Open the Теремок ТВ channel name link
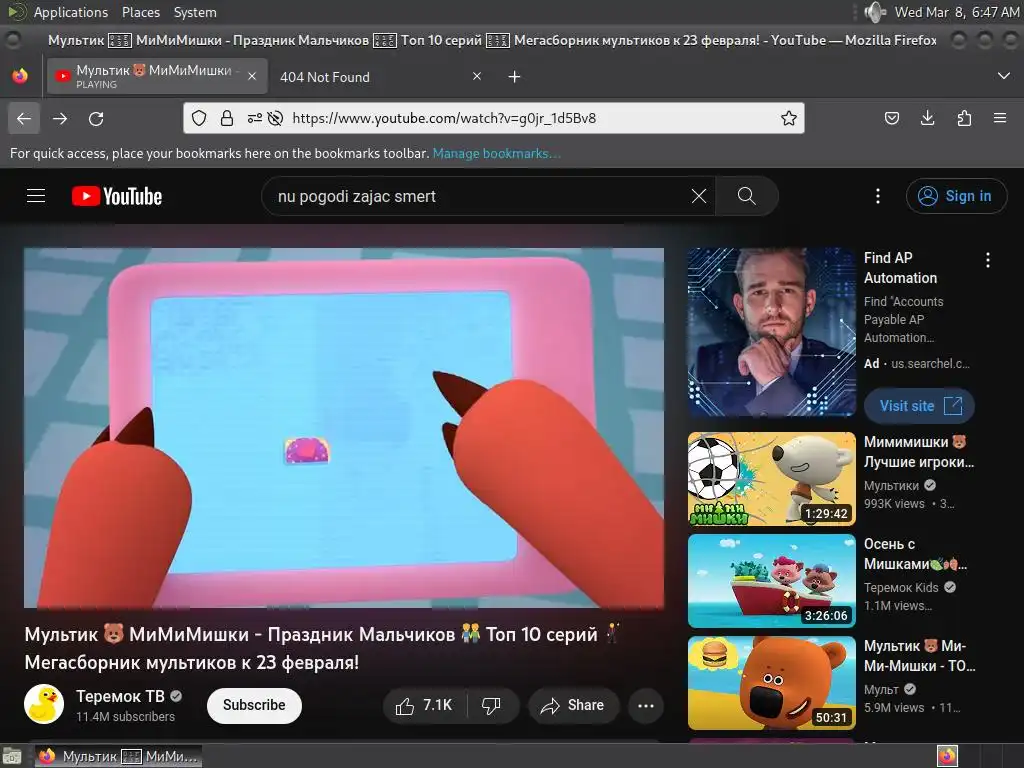Image resolution: width=1024 pixels, height=768 pixels. (120, 696)
